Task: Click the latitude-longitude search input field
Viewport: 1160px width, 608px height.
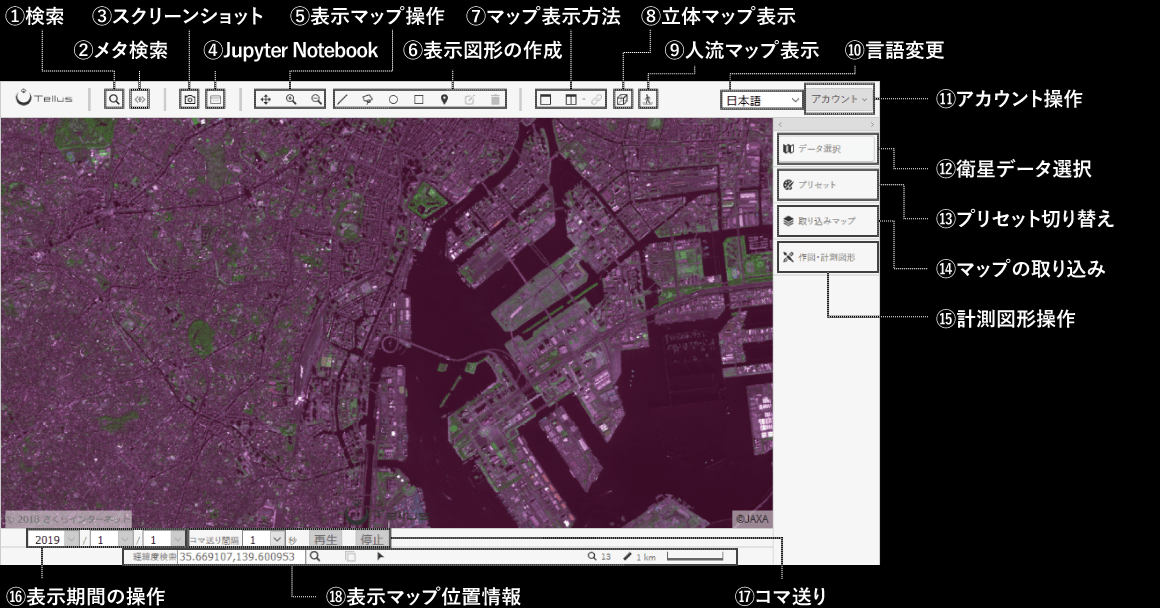Action: pyautogui.click(x=240, y=556)
